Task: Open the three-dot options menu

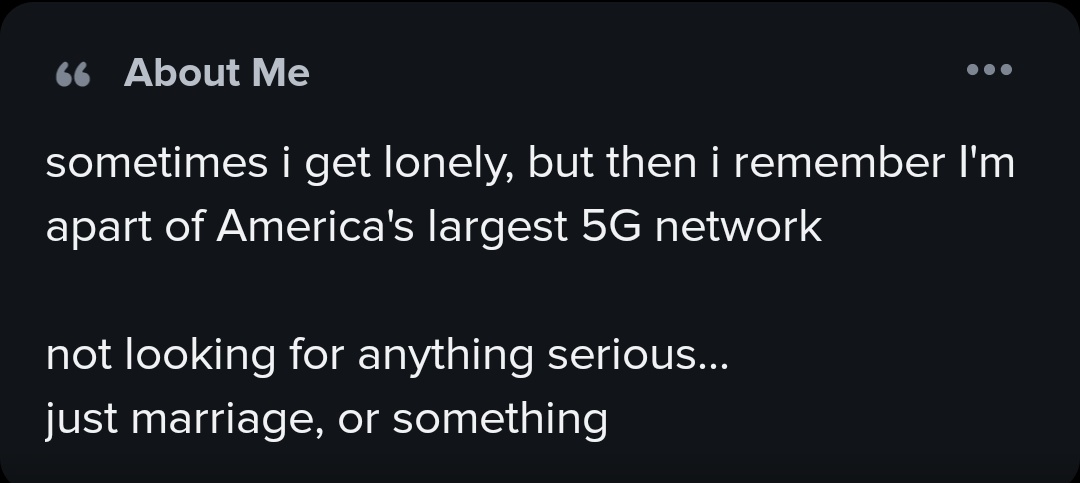Action: point(989,69)
